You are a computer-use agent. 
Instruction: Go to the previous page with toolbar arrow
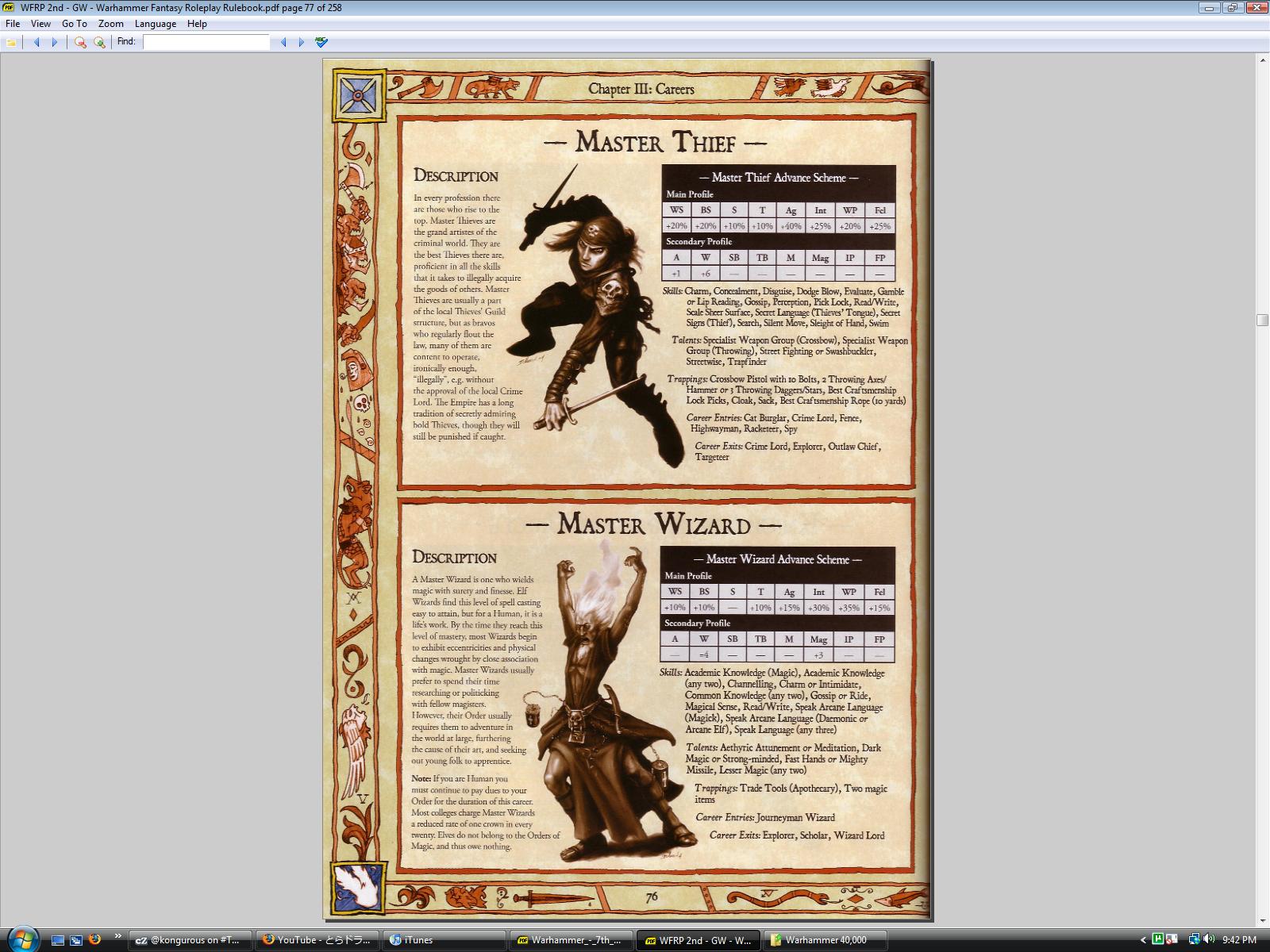point(36,42)
